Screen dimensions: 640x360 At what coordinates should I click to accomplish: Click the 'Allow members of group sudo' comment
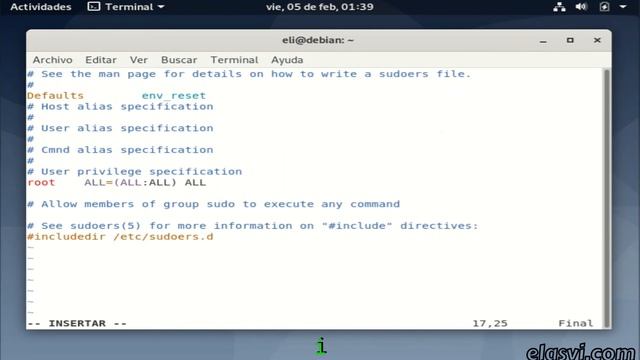(x=213, y=204)
